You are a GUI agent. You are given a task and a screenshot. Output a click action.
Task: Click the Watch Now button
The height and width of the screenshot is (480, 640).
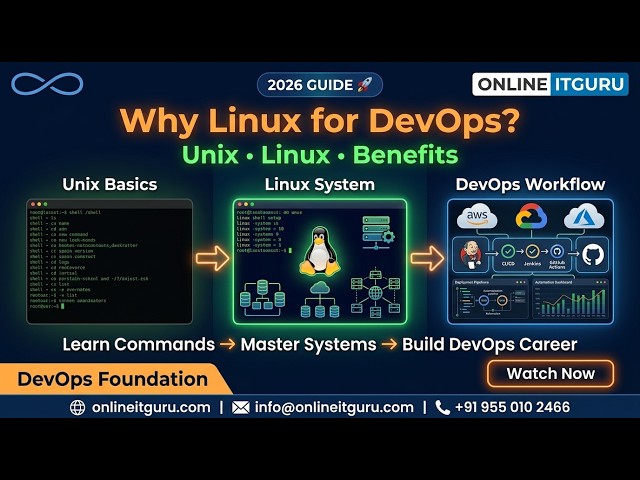click(x=550, y=373)
